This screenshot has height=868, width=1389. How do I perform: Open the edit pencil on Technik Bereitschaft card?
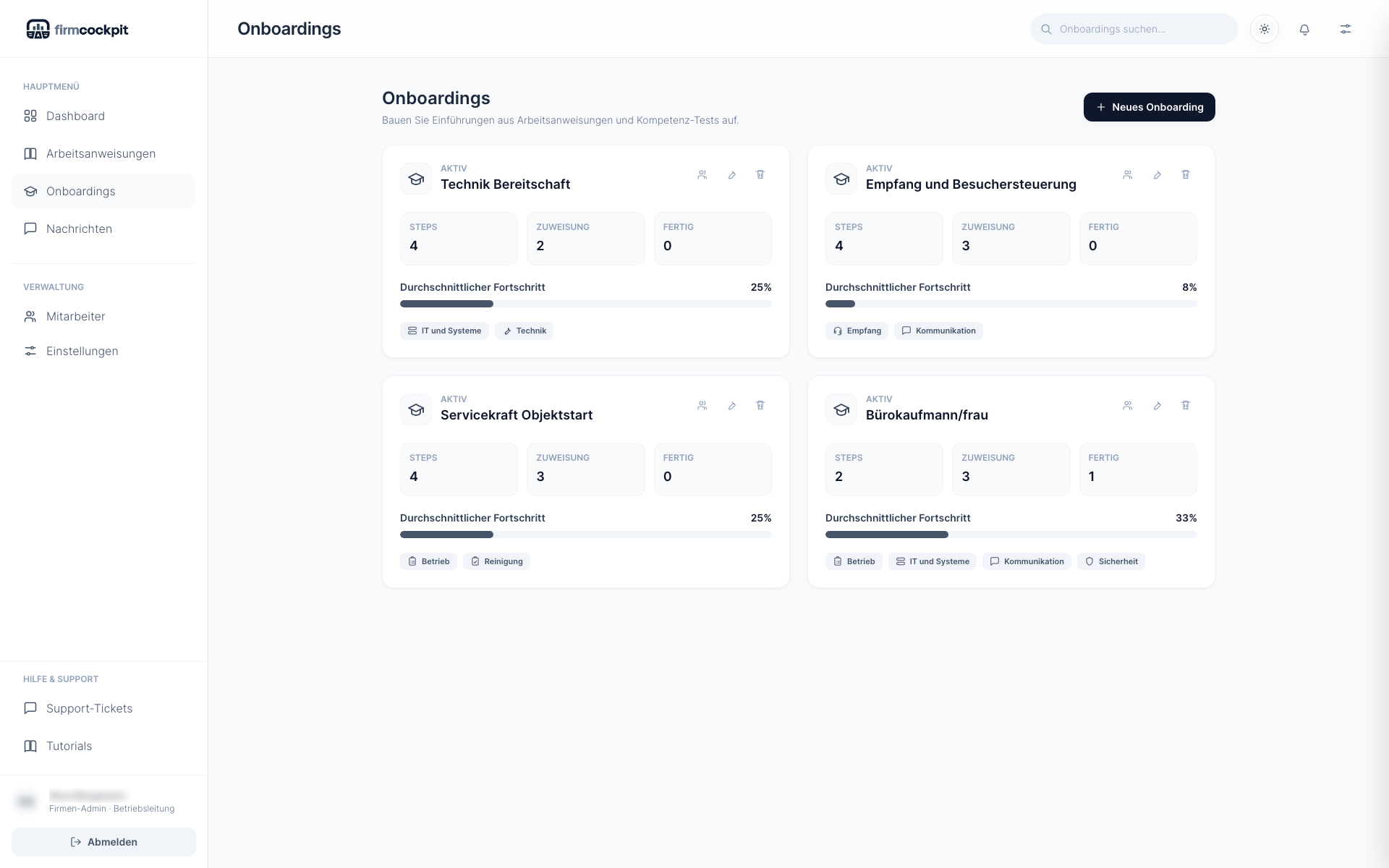coord(732,174)
